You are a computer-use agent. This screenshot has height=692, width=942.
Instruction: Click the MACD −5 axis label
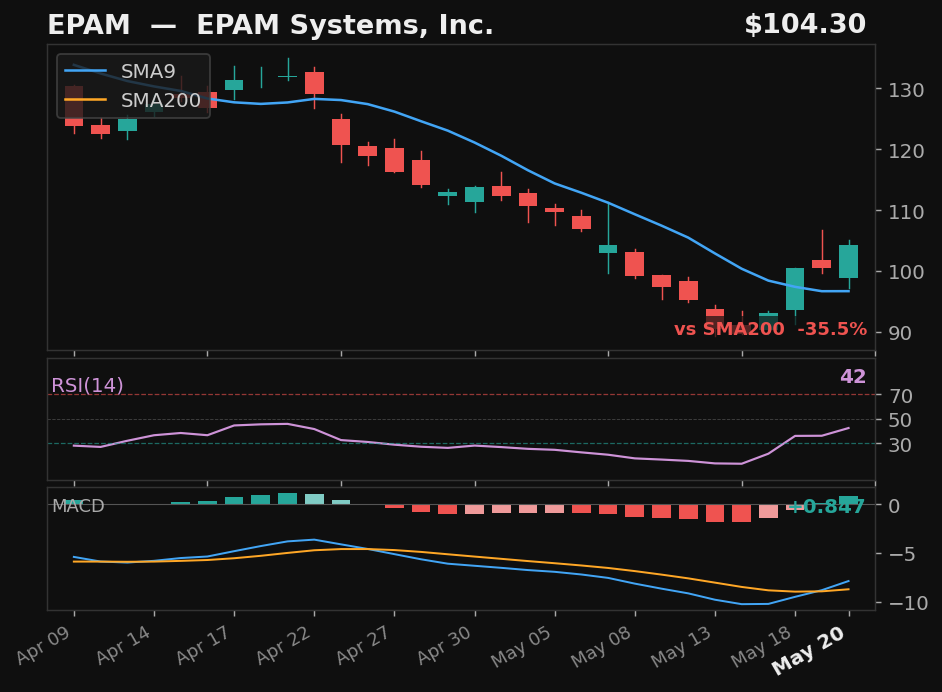pyautogui.click(x=902, y=554)
